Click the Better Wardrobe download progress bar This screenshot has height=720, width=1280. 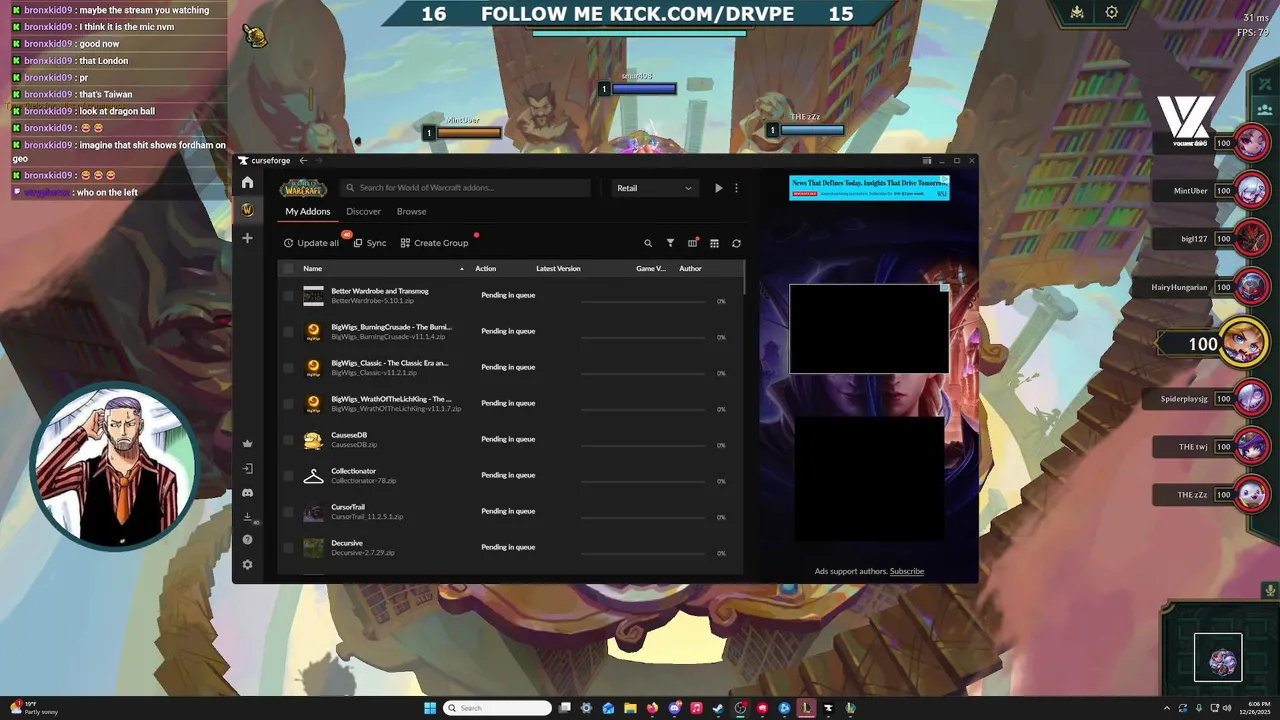coord(645,301)
